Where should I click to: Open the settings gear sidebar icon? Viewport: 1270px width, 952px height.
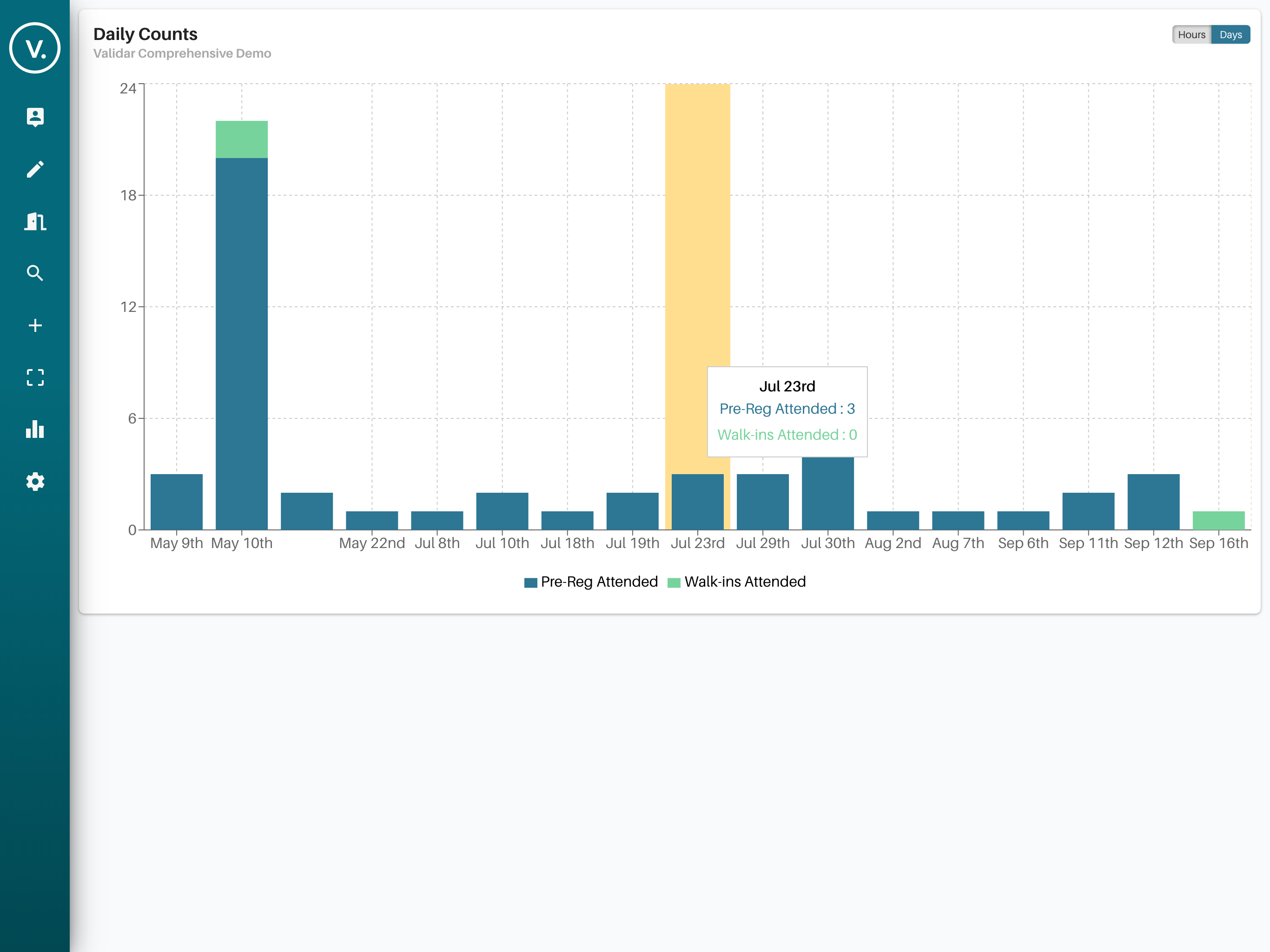(35, 481)
